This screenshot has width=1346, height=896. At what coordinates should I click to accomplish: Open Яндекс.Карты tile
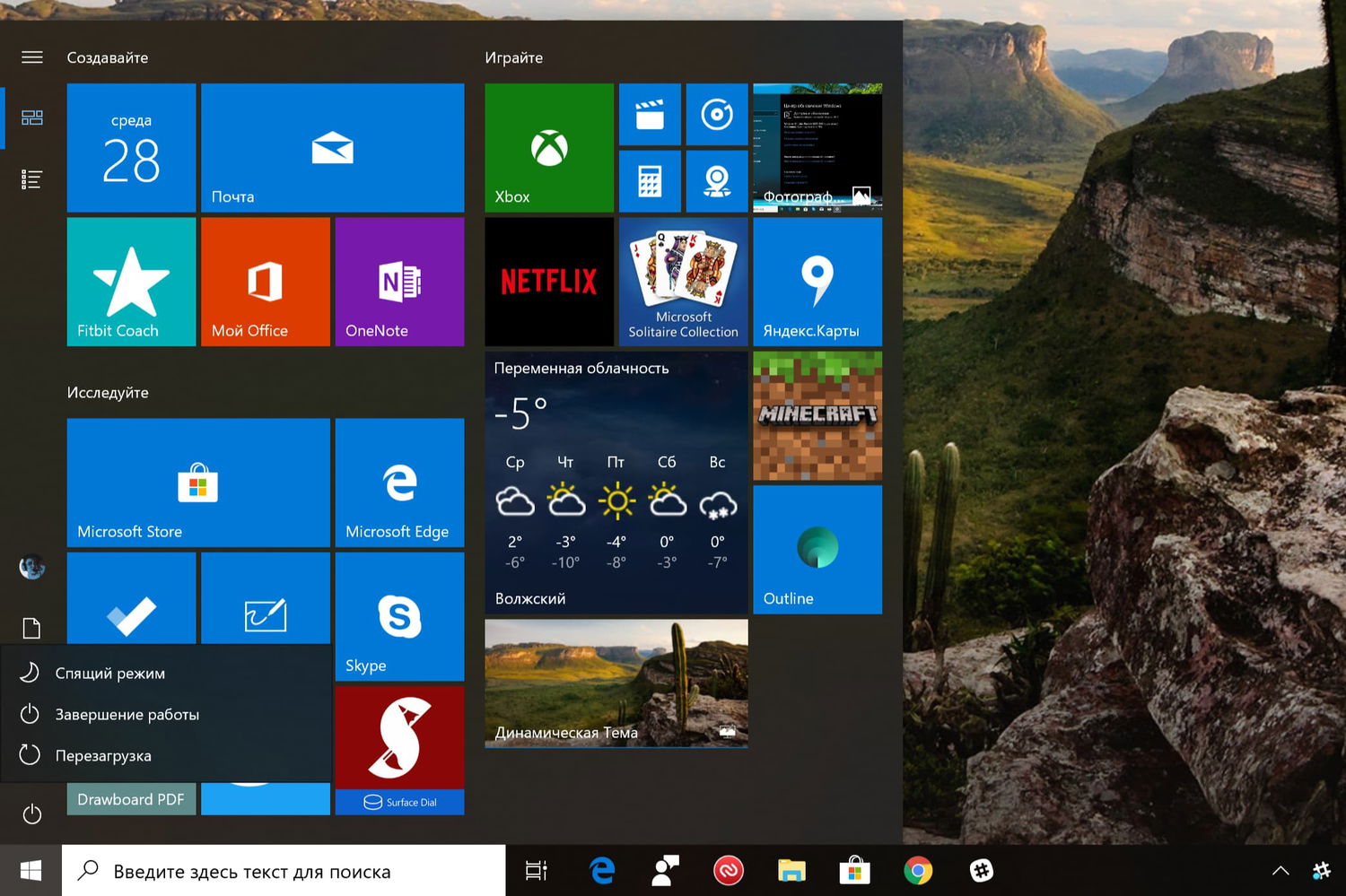point(817,282)
